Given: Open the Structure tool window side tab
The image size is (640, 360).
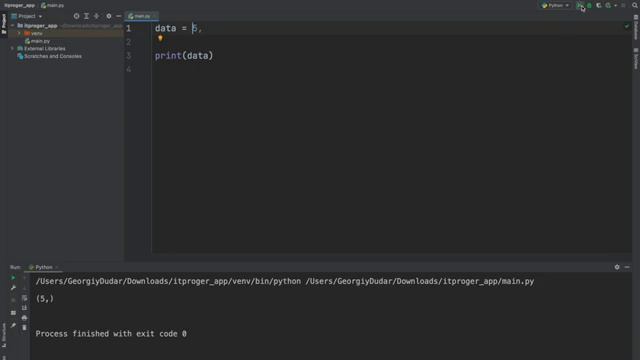Looking at the screenshot, I should (x=4, y=335).
